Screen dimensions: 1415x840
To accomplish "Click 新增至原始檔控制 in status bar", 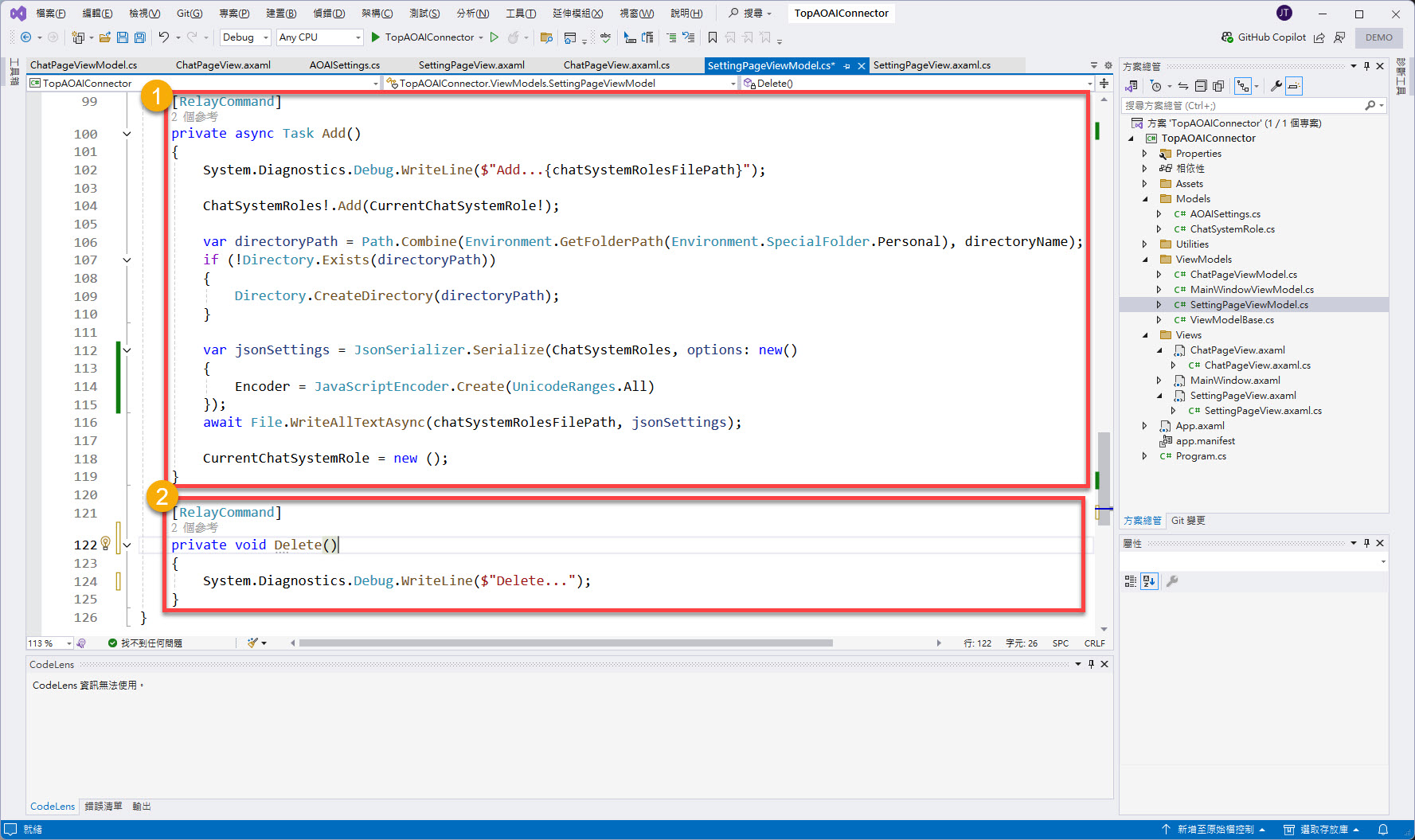I will [x=1214, y=830].
